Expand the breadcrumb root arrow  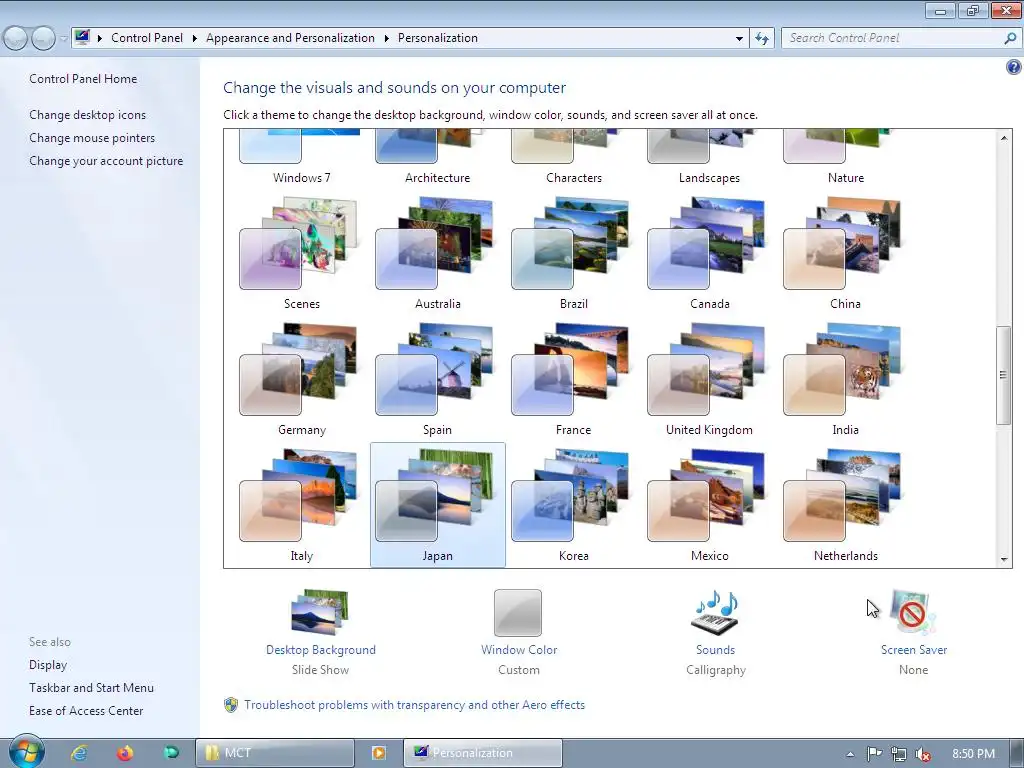(x=100, y=39)
